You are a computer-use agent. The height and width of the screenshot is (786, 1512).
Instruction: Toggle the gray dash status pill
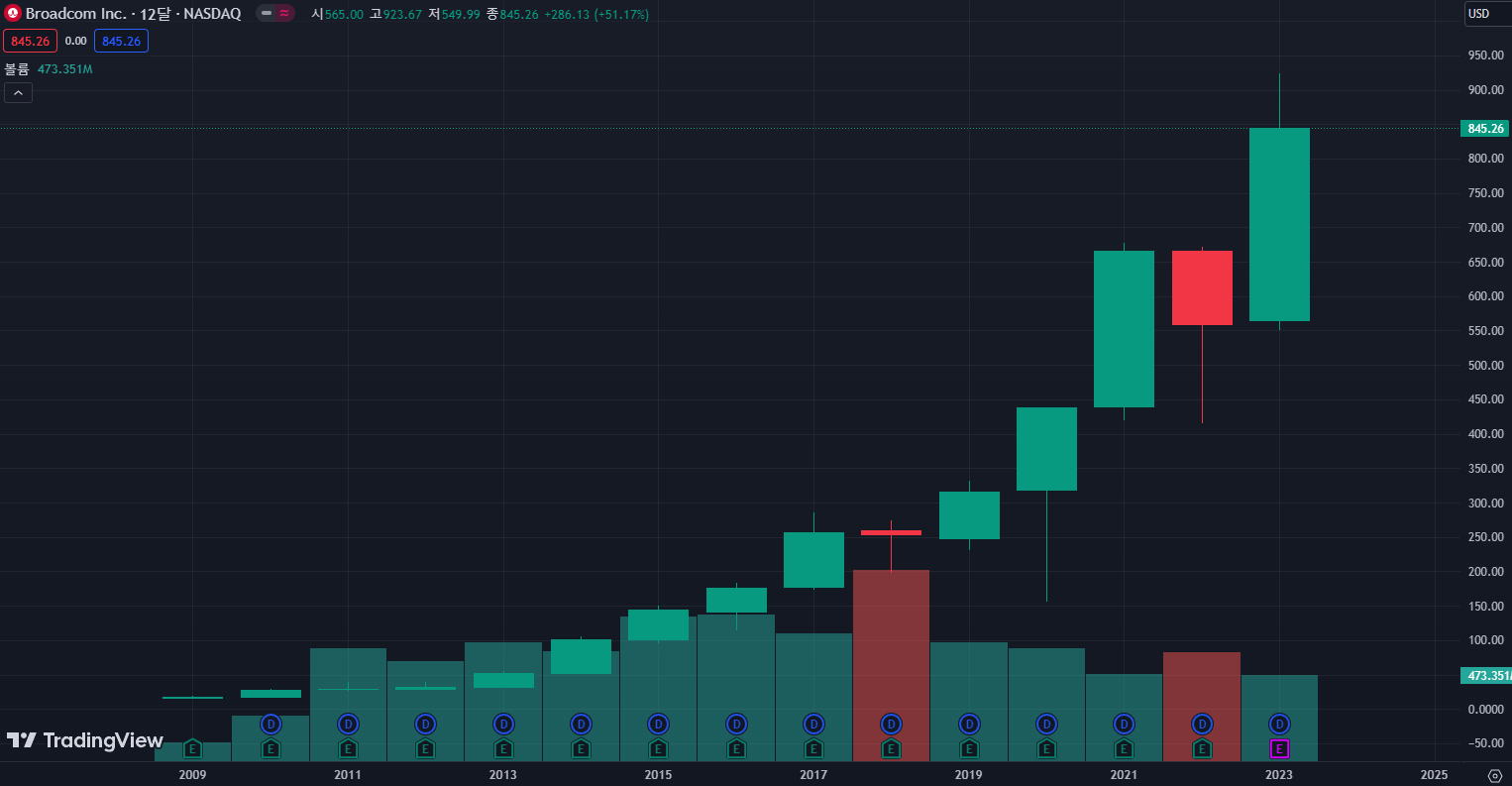pos(267,14)
